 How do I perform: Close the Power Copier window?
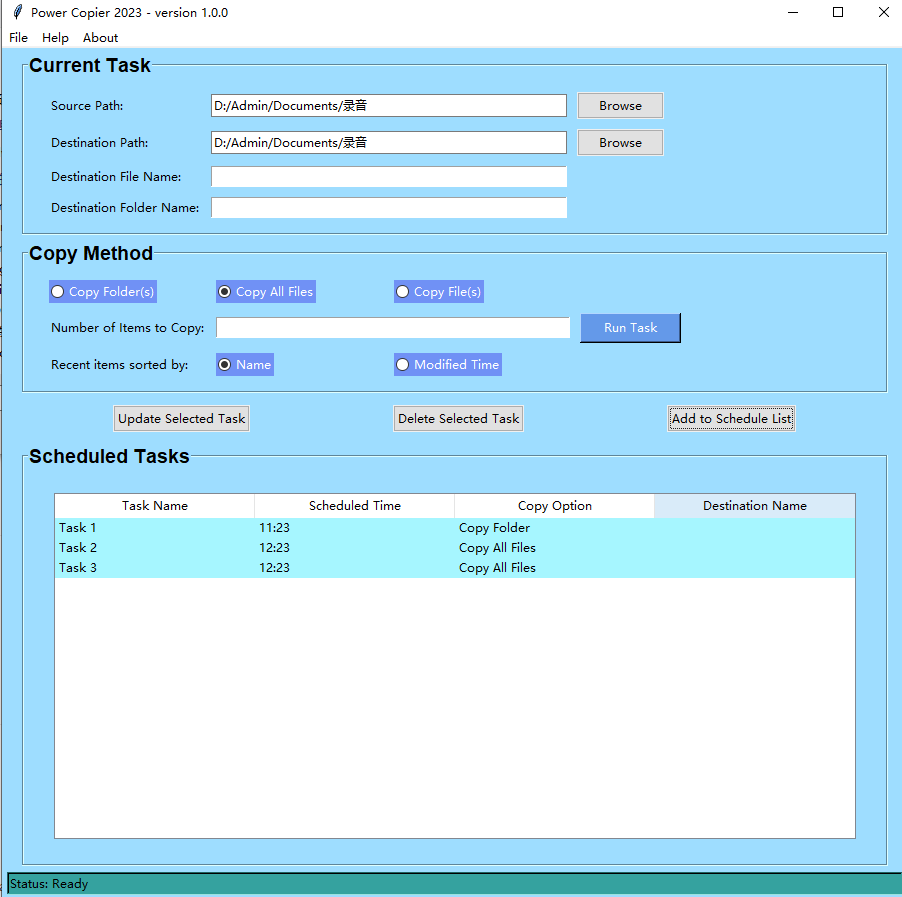[884, 12]
